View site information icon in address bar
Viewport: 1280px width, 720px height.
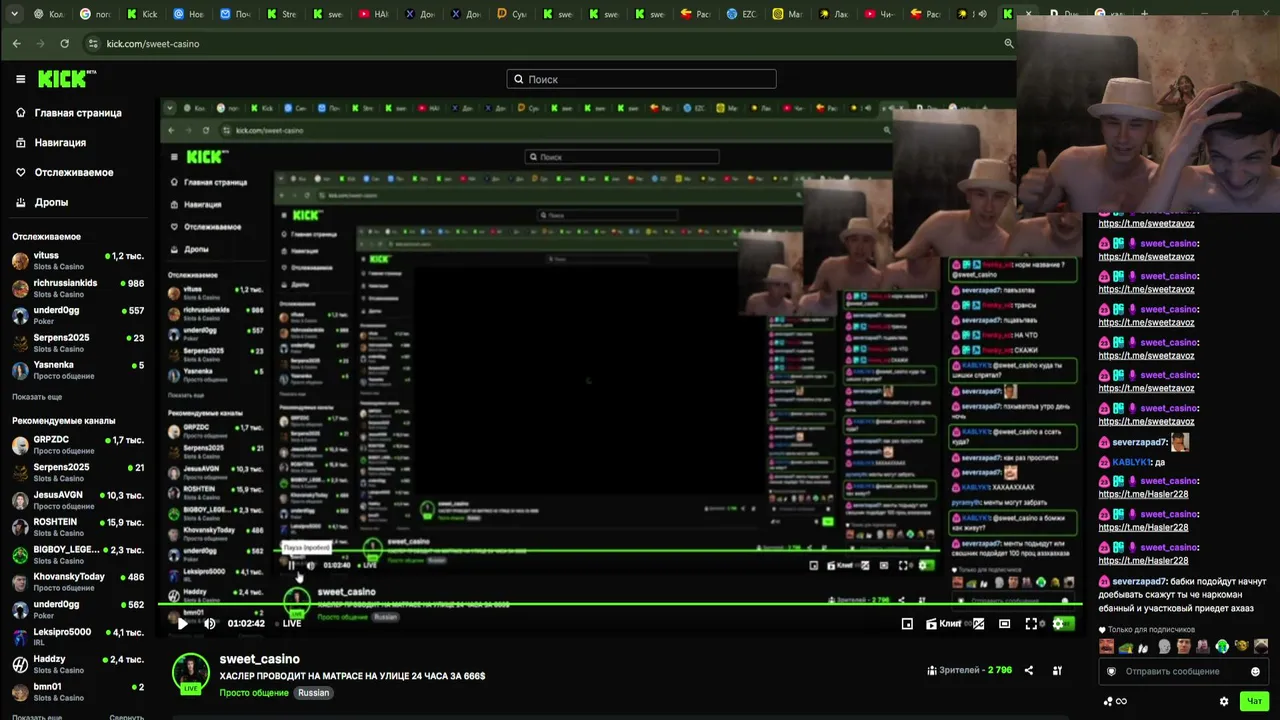(94, 43)
